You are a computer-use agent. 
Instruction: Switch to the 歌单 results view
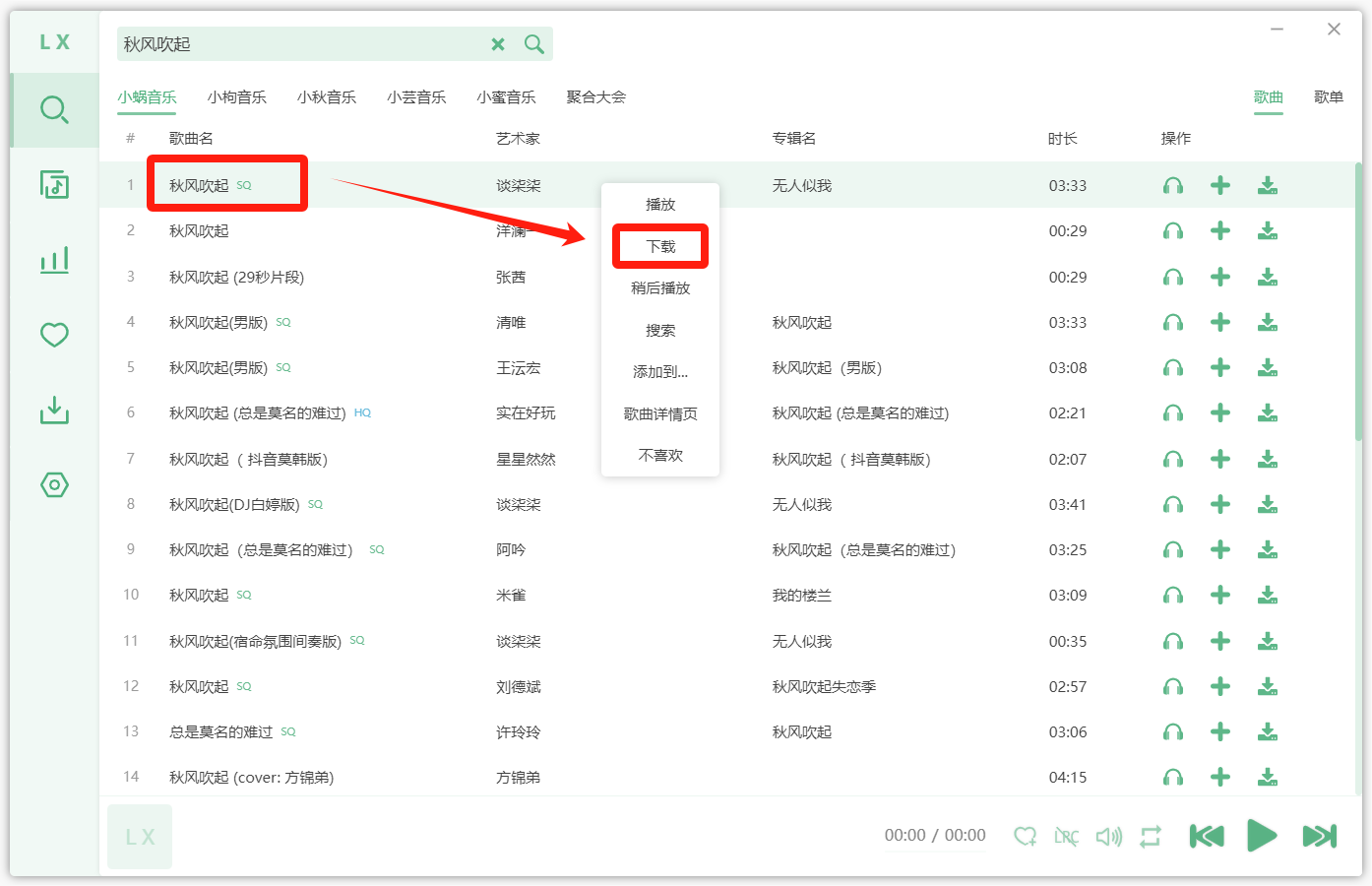pos(1328,97)
